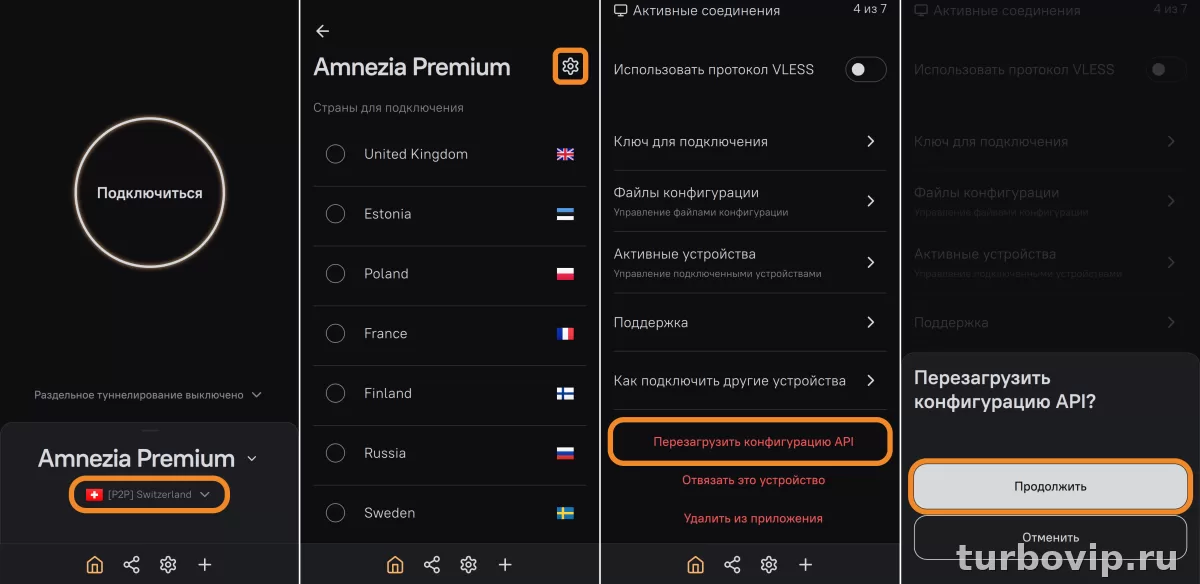Image resolution: width=1200 pixels, height=584 pixels.
Task: Click the Перезагрузить конфигурацию API button
Action: (x=750, y=441)
